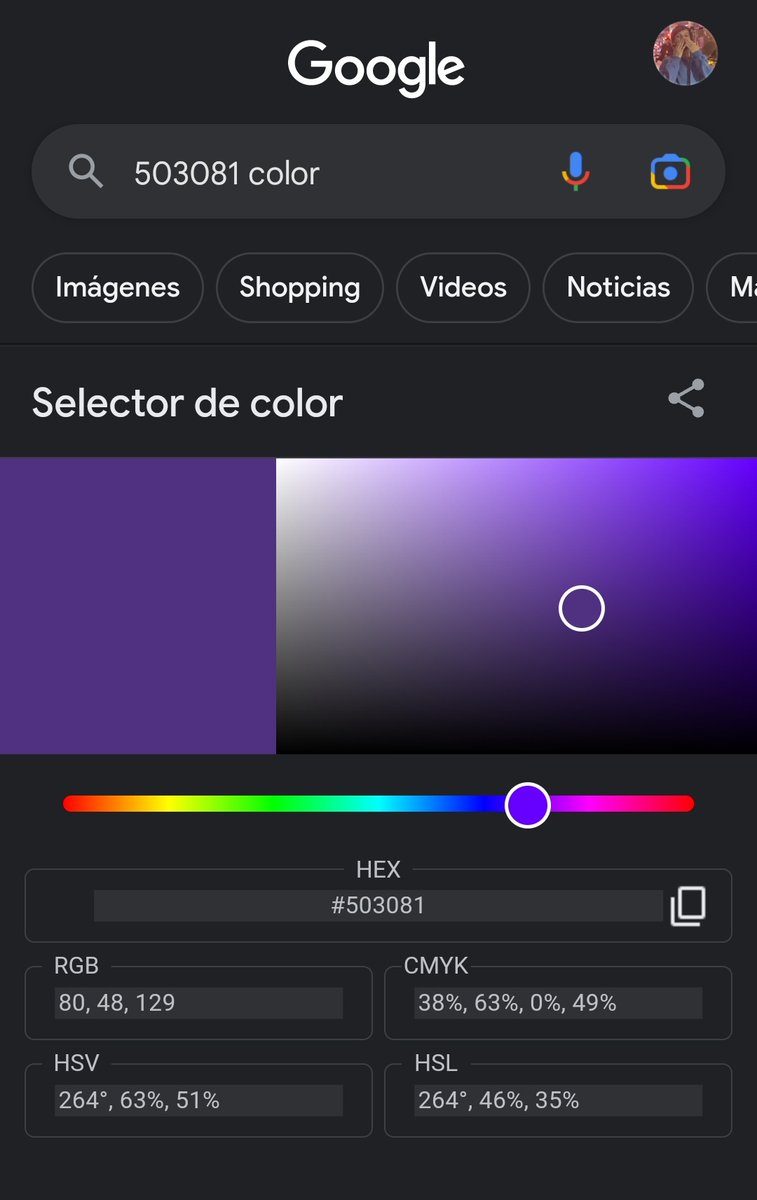Go to Google logo homepage
This screenshot has height=1200, width=757.
coord(377,68)
